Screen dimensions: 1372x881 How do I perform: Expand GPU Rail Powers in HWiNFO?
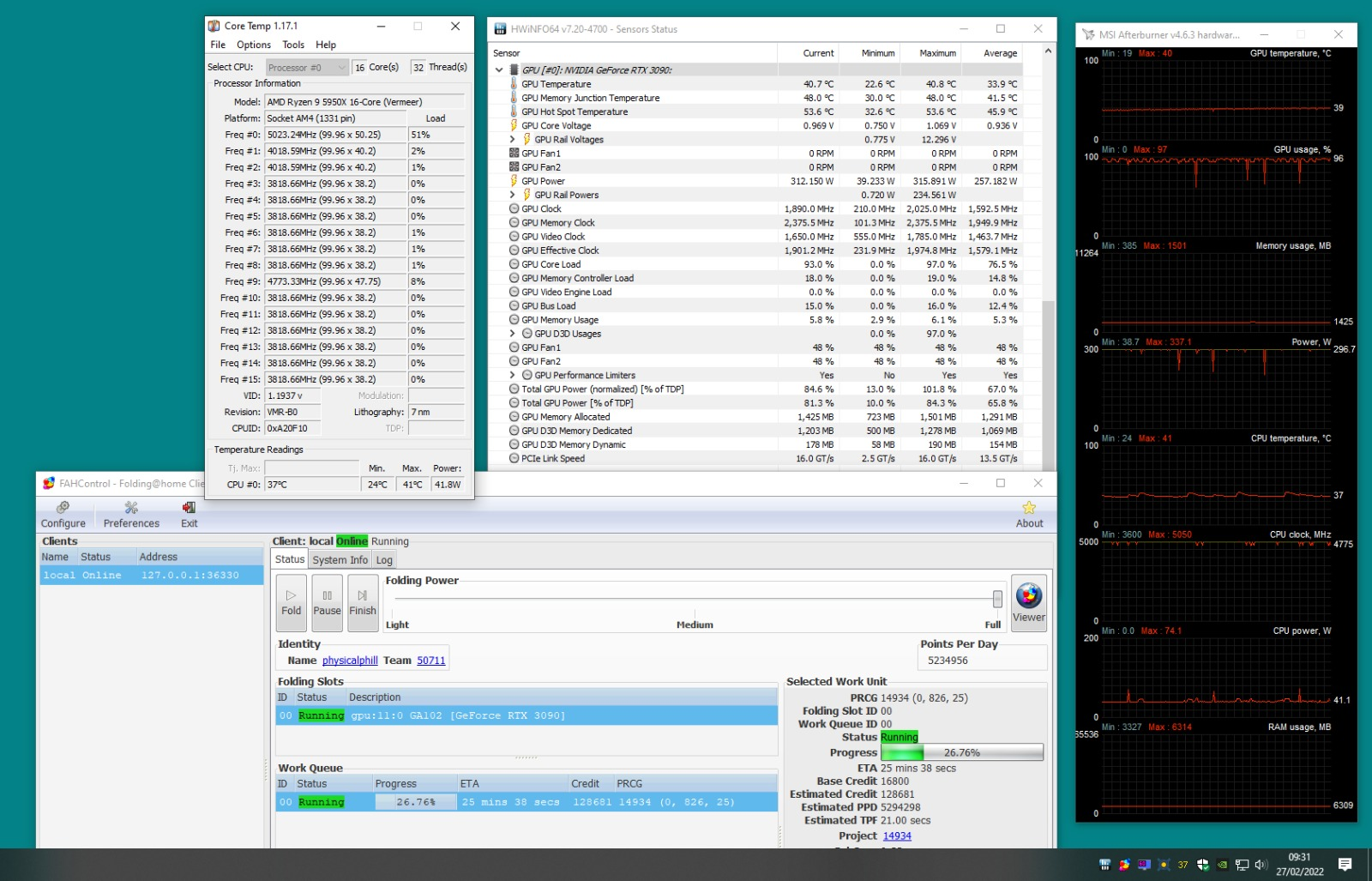click(x=513, y=195)
